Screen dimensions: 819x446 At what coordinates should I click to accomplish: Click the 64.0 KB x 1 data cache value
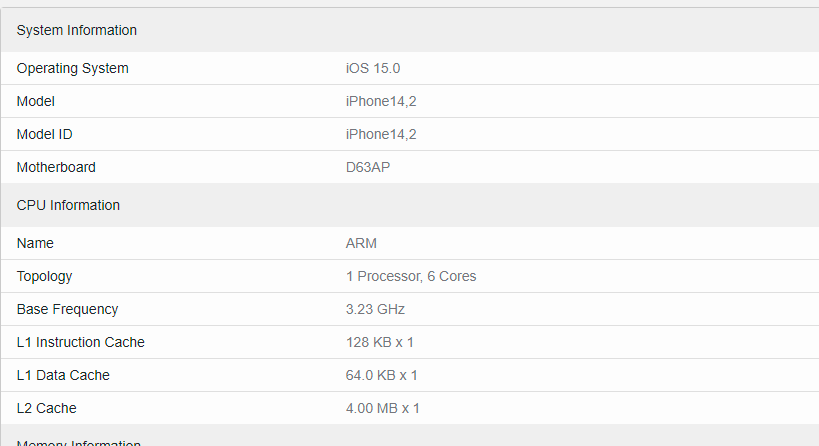pyautogui.click(x=381, y=375)
